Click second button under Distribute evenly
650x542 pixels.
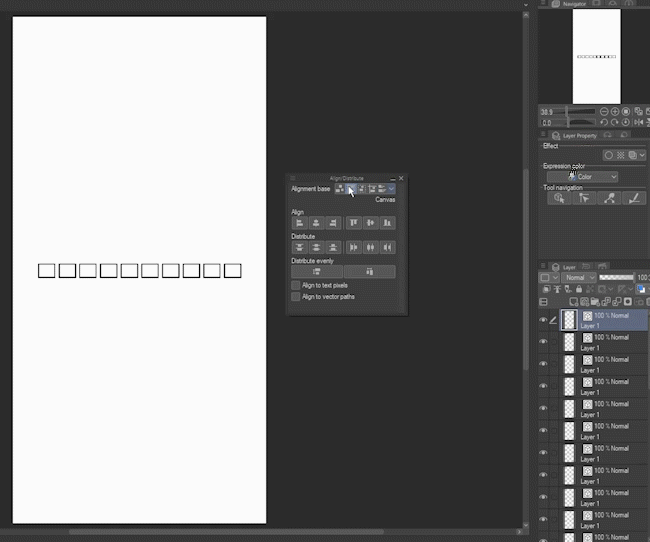click(369, 272)
